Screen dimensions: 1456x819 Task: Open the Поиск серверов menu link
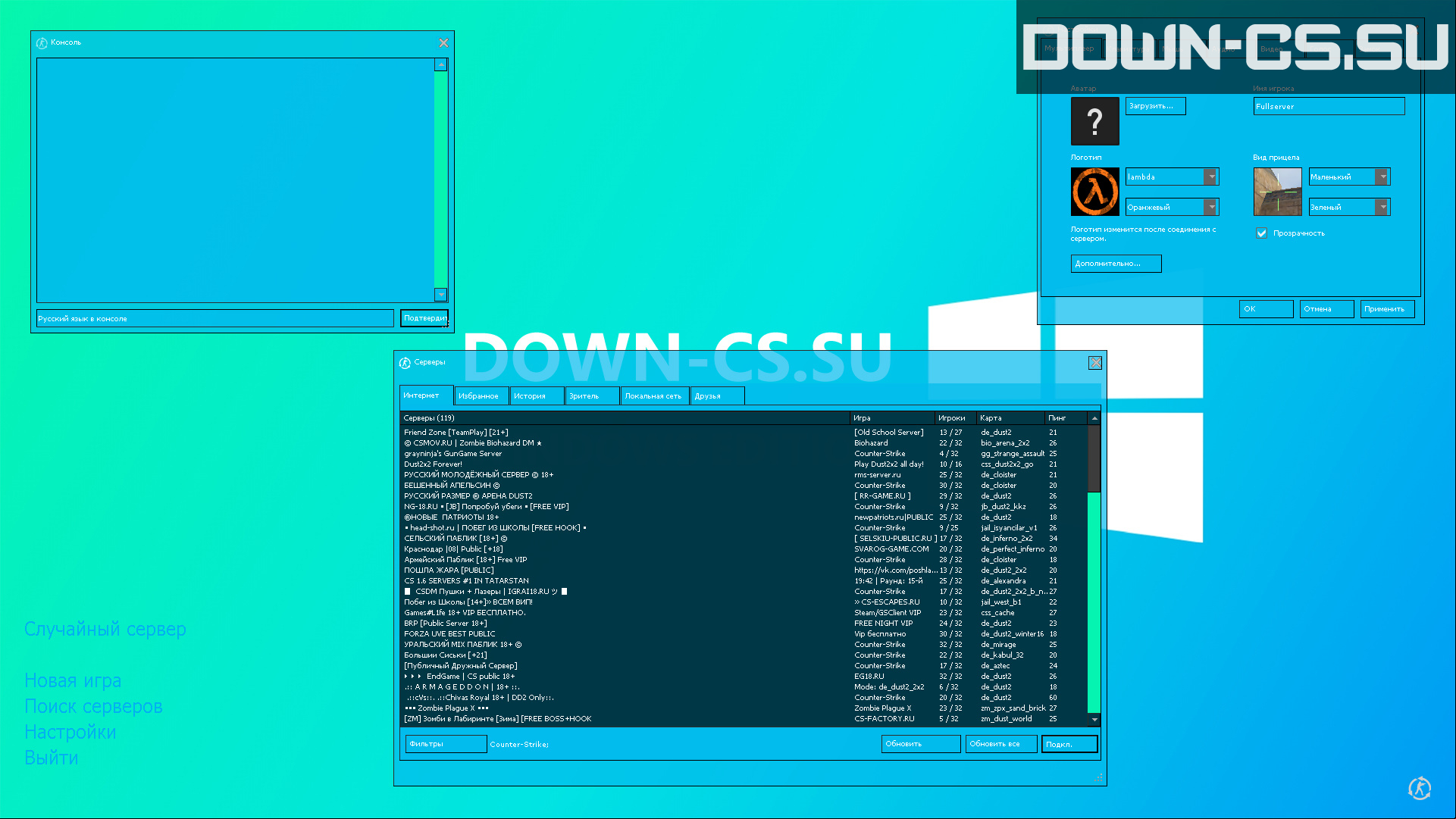pyautogui.click(x=93, y=706)
